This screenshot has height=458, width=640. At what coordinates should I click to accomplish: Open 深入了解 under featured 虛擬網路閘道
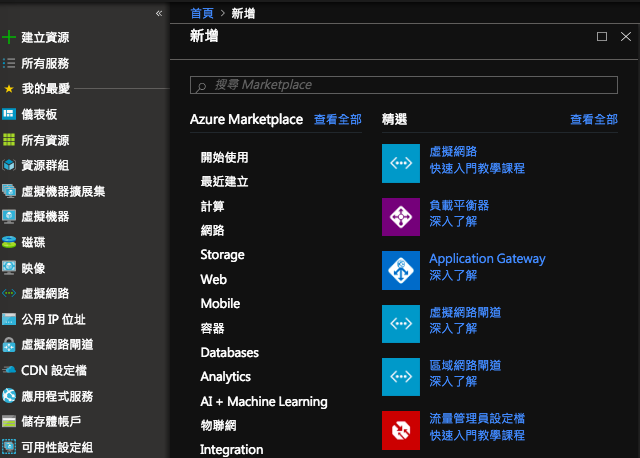(x=453, y=328)
